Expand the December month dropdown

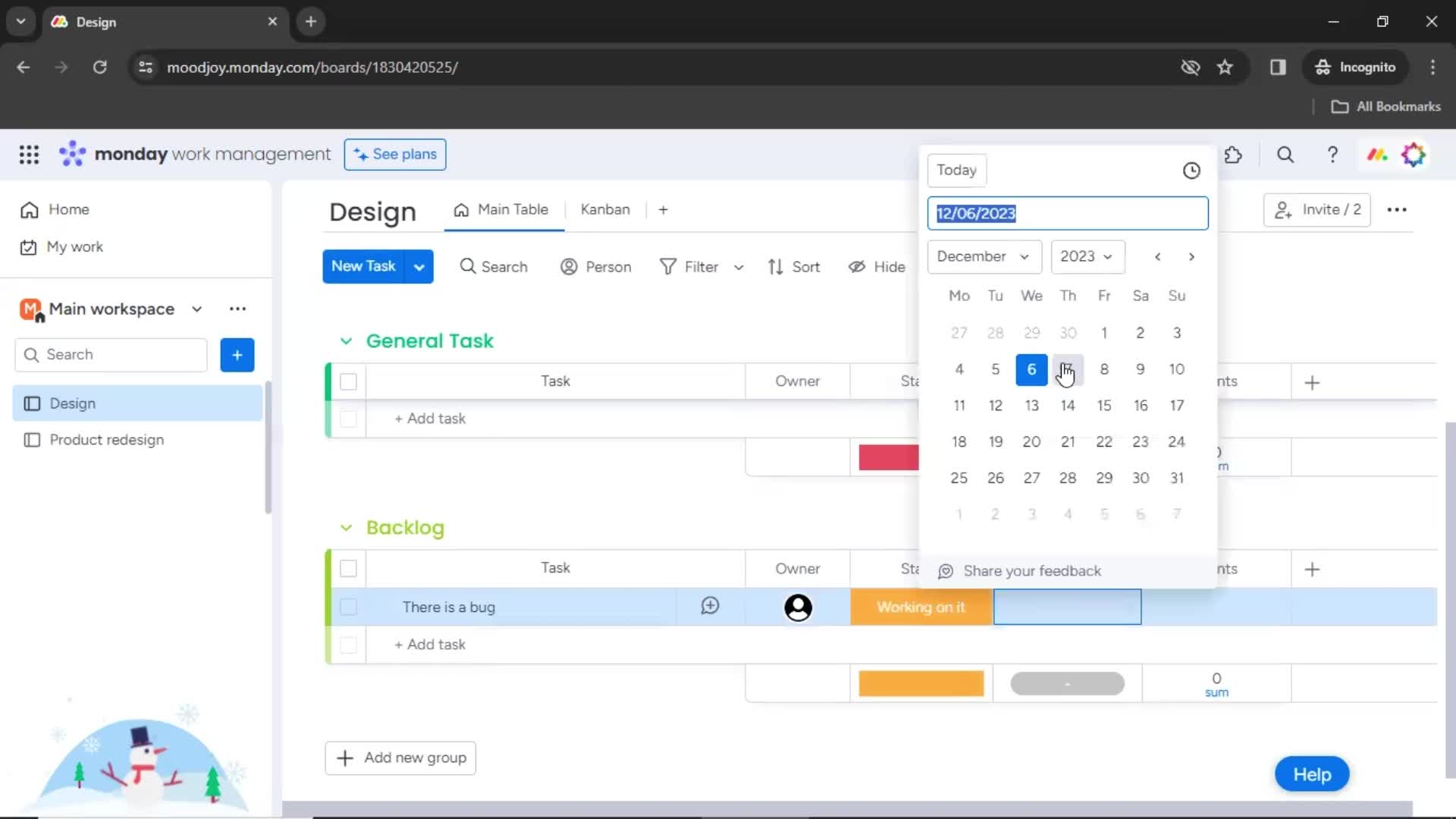click(982, 256)
